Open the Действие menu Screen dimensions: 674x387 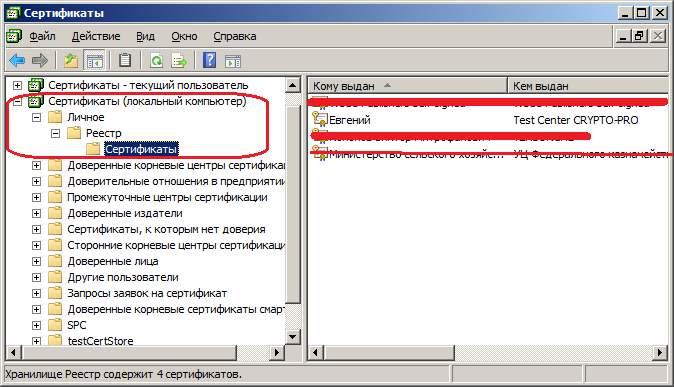(x=96, y=37)
